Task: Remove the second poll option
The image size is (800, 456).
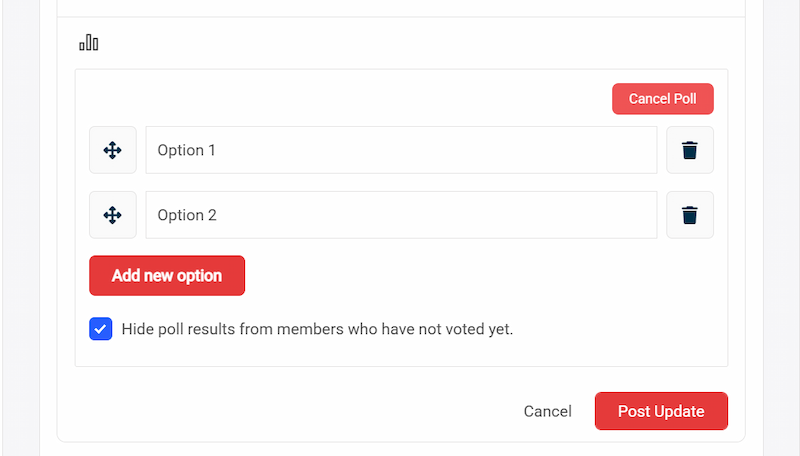Action: coord(690,215)
